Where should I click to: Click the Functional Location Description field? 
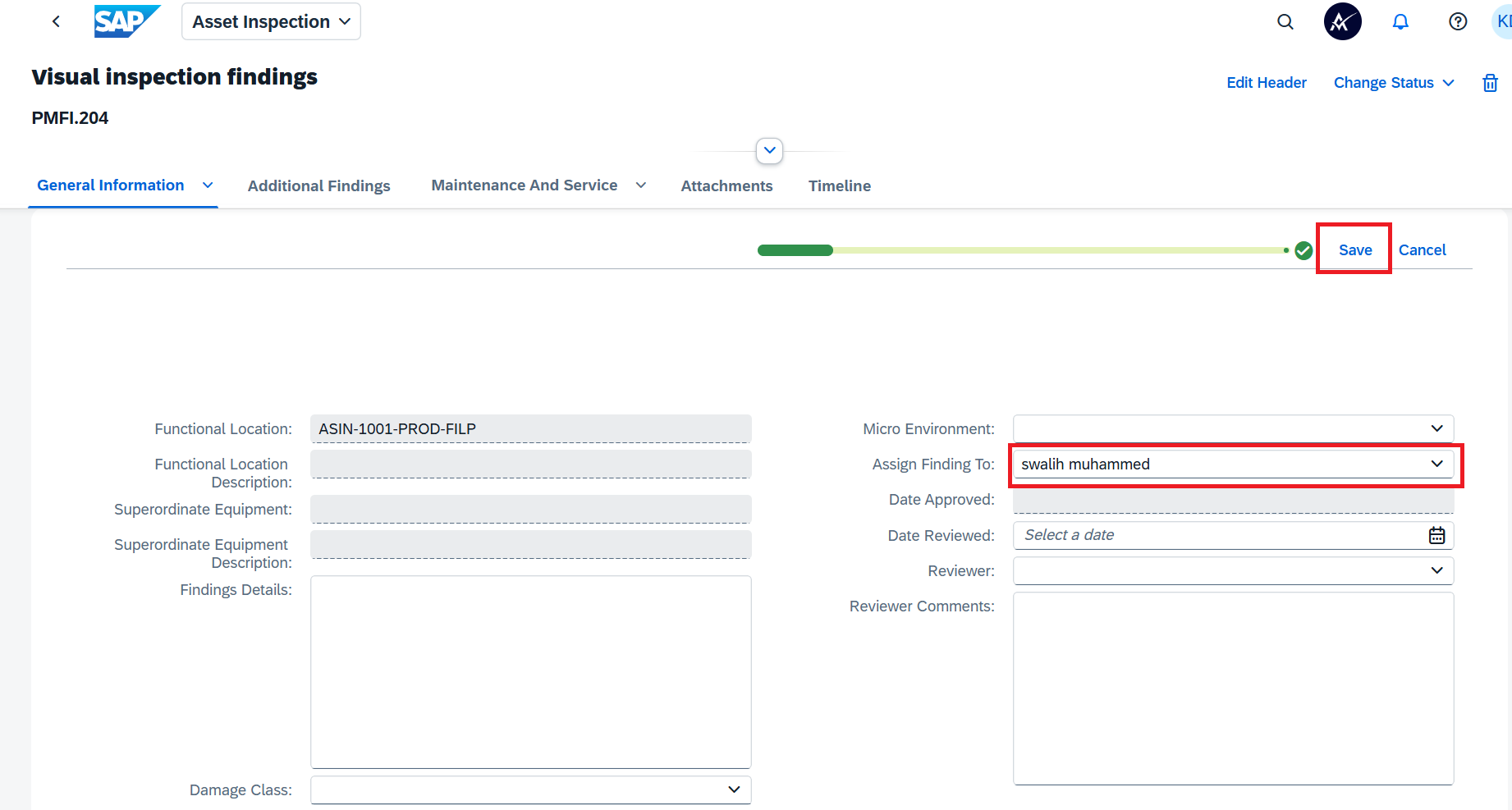click(530, 464)
